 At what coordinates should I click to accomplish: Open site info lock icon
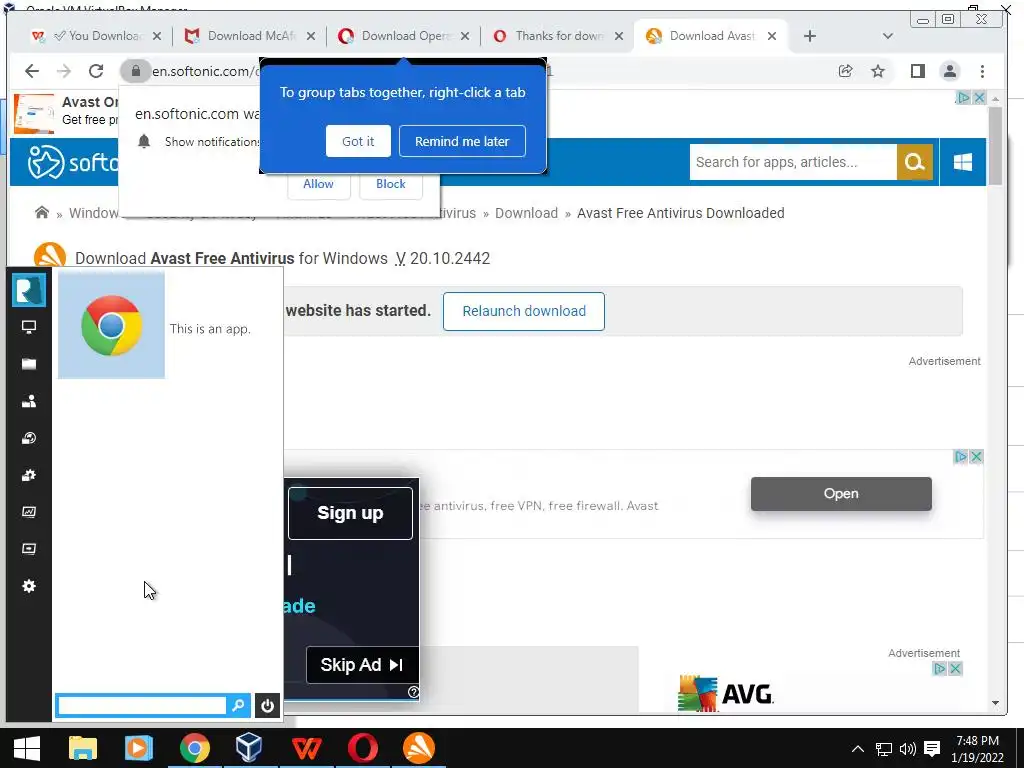136,71
